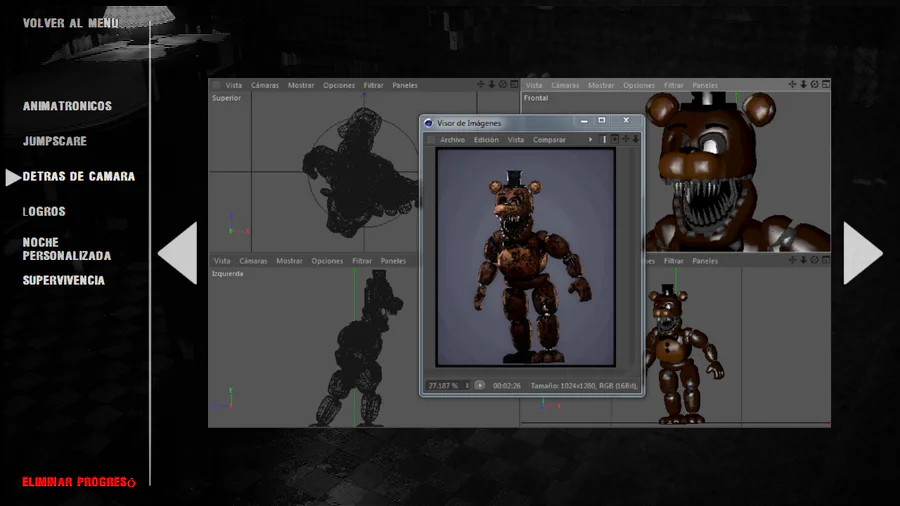
Task: Click the Tamaño: 1024x1280 status text
Action: coord(584,386)
